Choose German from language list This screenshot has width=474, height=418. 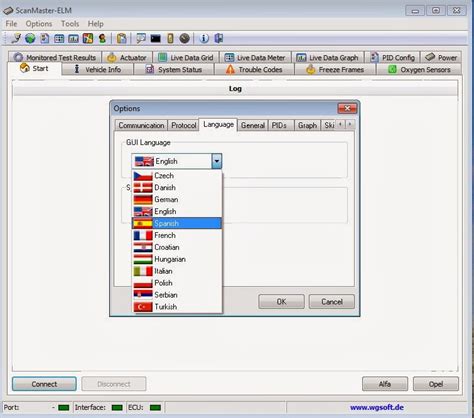177,200
